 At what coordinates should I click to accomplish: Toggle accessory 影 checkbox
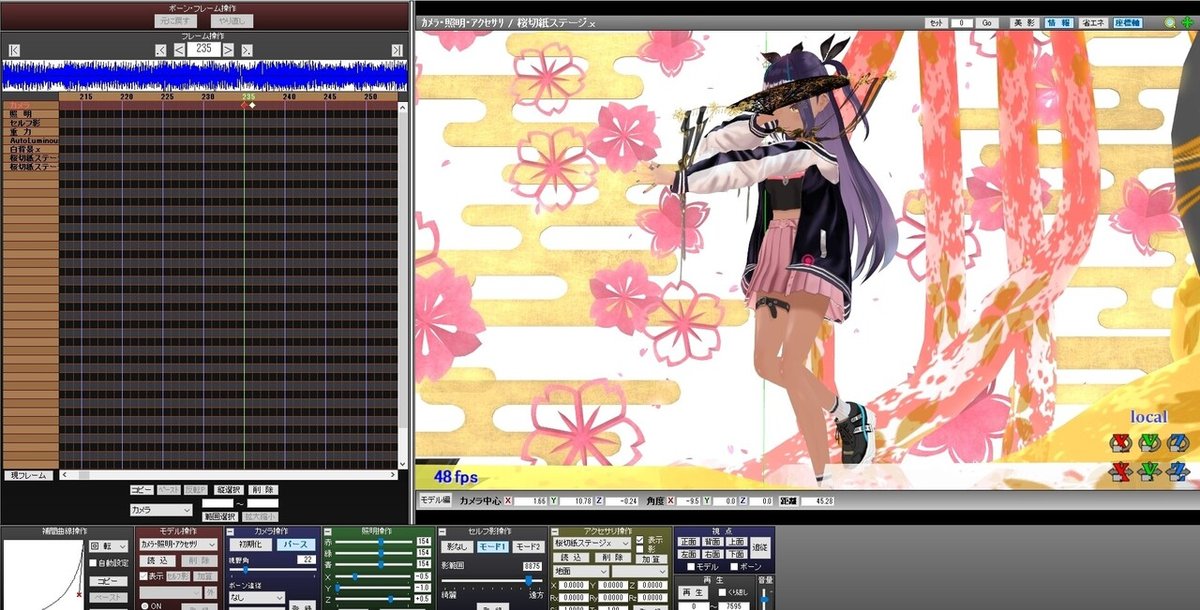pyautogui.click(x=639, y=549)
